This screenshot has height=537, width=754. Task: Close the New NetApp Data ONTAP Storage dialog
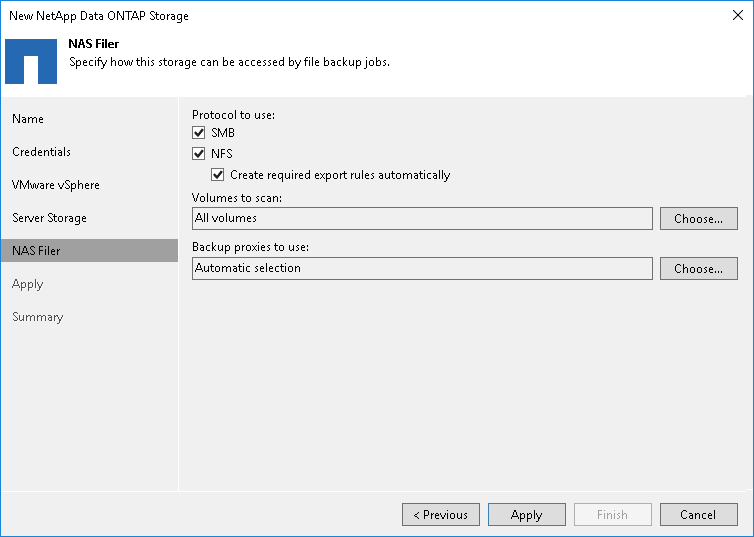click(737, 16)
